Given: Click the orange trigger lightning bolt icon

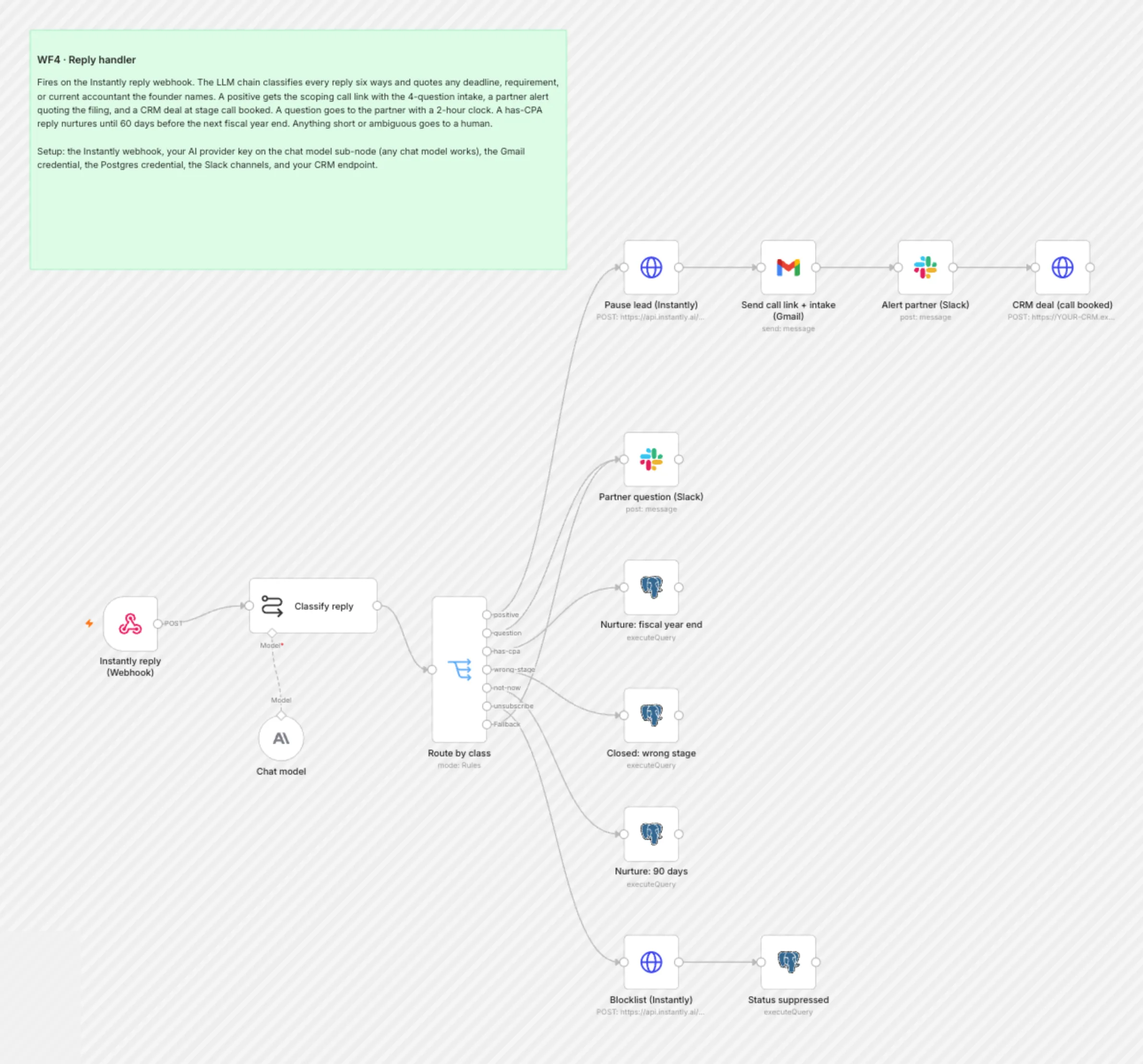Looking at the screenshot, I should tap(89, 623).
